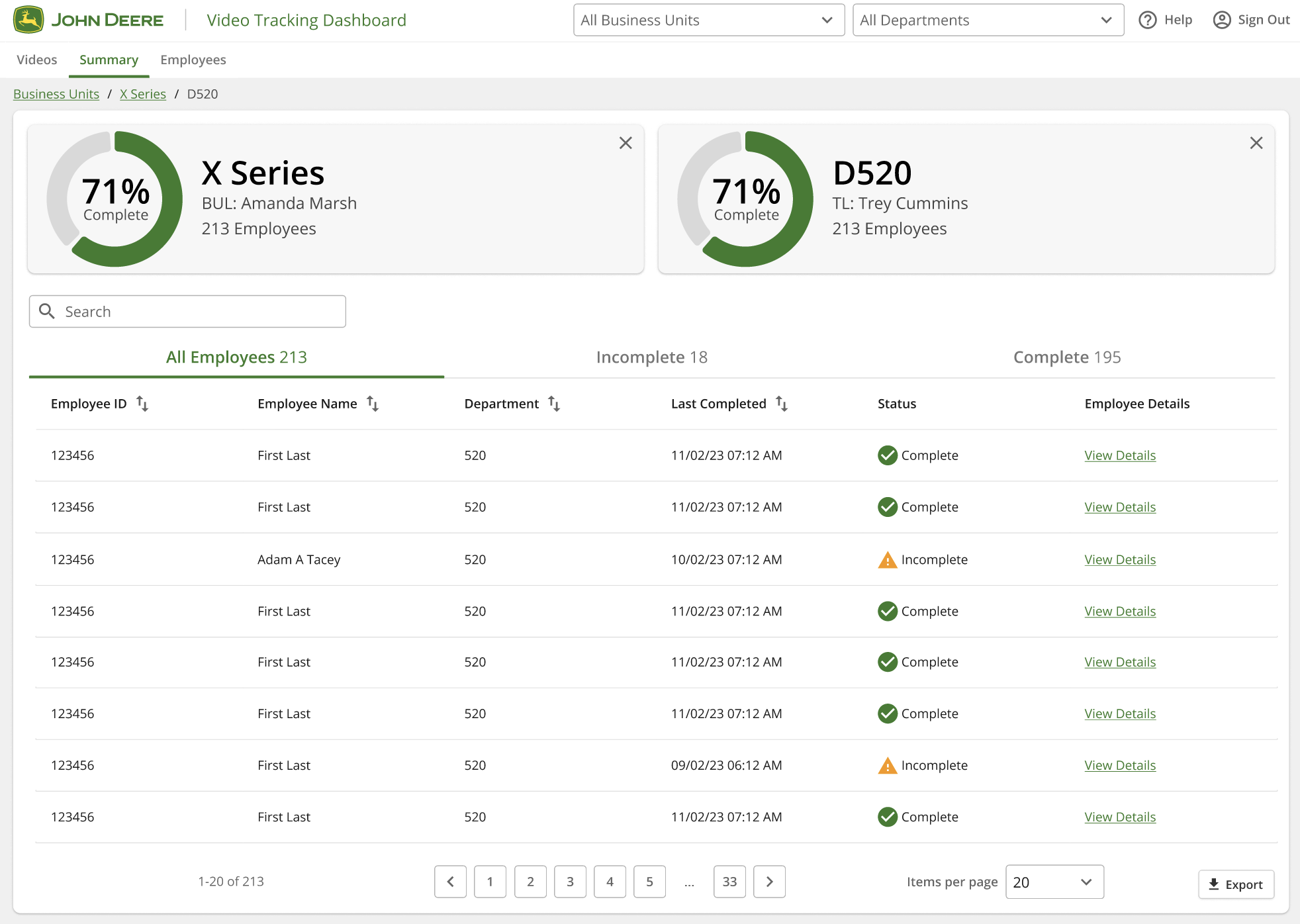Go to previous page arrow
Screen dimensions: 1300x924
tap(451, 882)
